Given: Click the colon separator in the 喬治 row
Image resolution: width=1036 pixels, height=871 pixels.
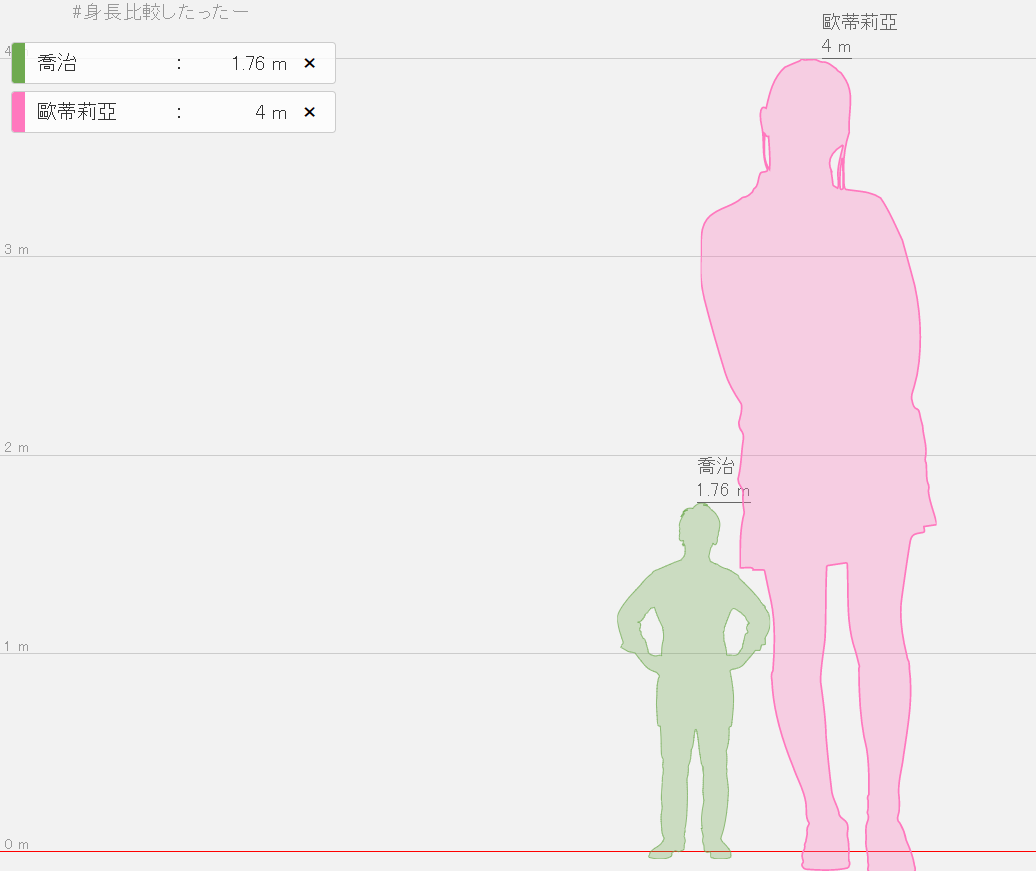Looking at the screenshot, I should [x=179, y=64].
